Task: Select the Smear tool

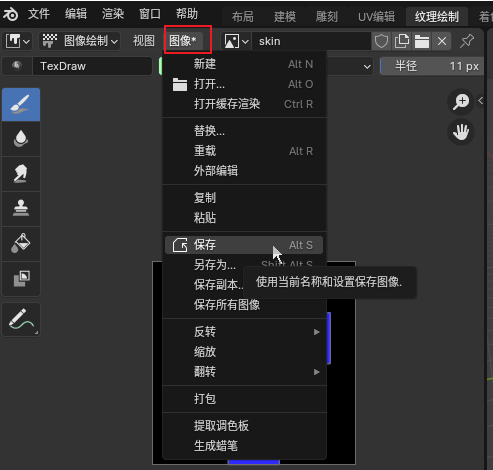Action: click(21, 174)
